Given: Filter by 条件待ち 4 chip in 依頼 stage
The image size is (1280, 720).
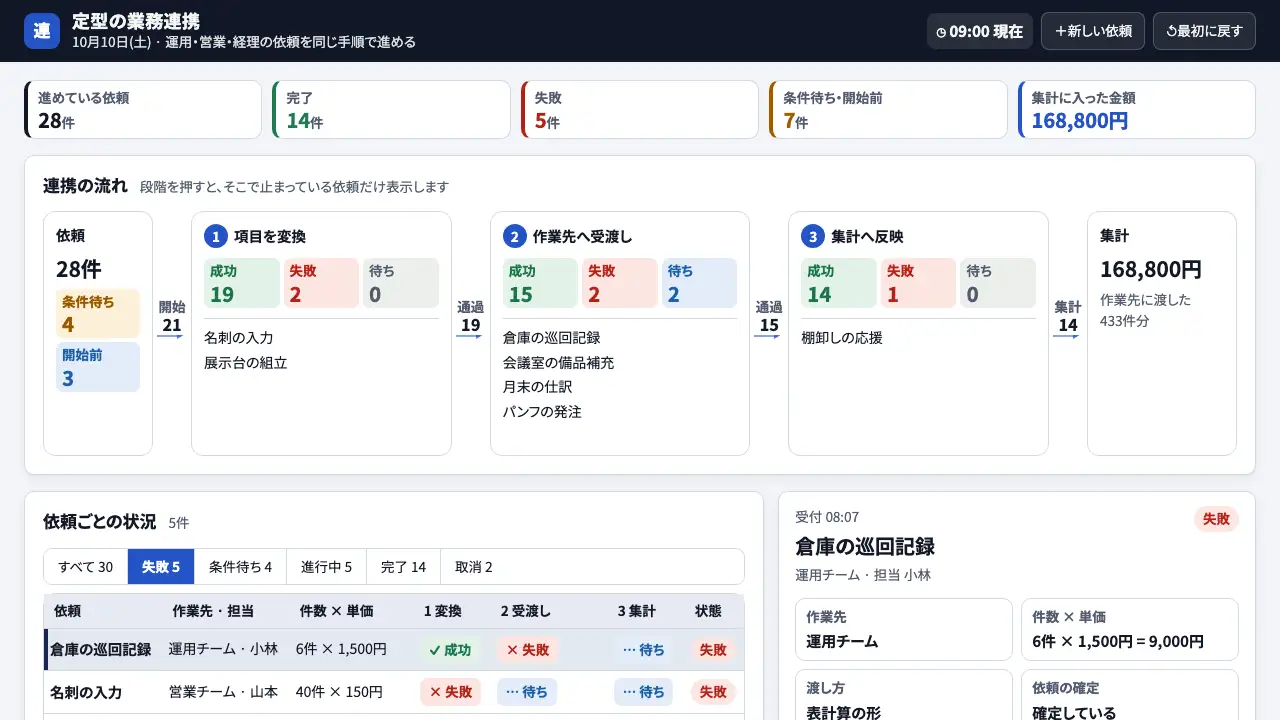Looking at the screenshot, I should point(98,313).
